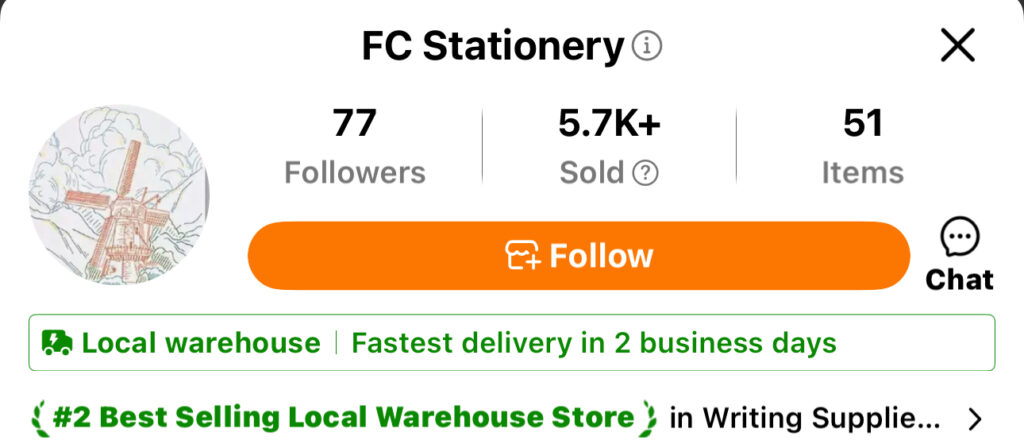Tap the green delivery truck icon
1024x444 pixels.
pyautogui.click(x=57, y=343)
